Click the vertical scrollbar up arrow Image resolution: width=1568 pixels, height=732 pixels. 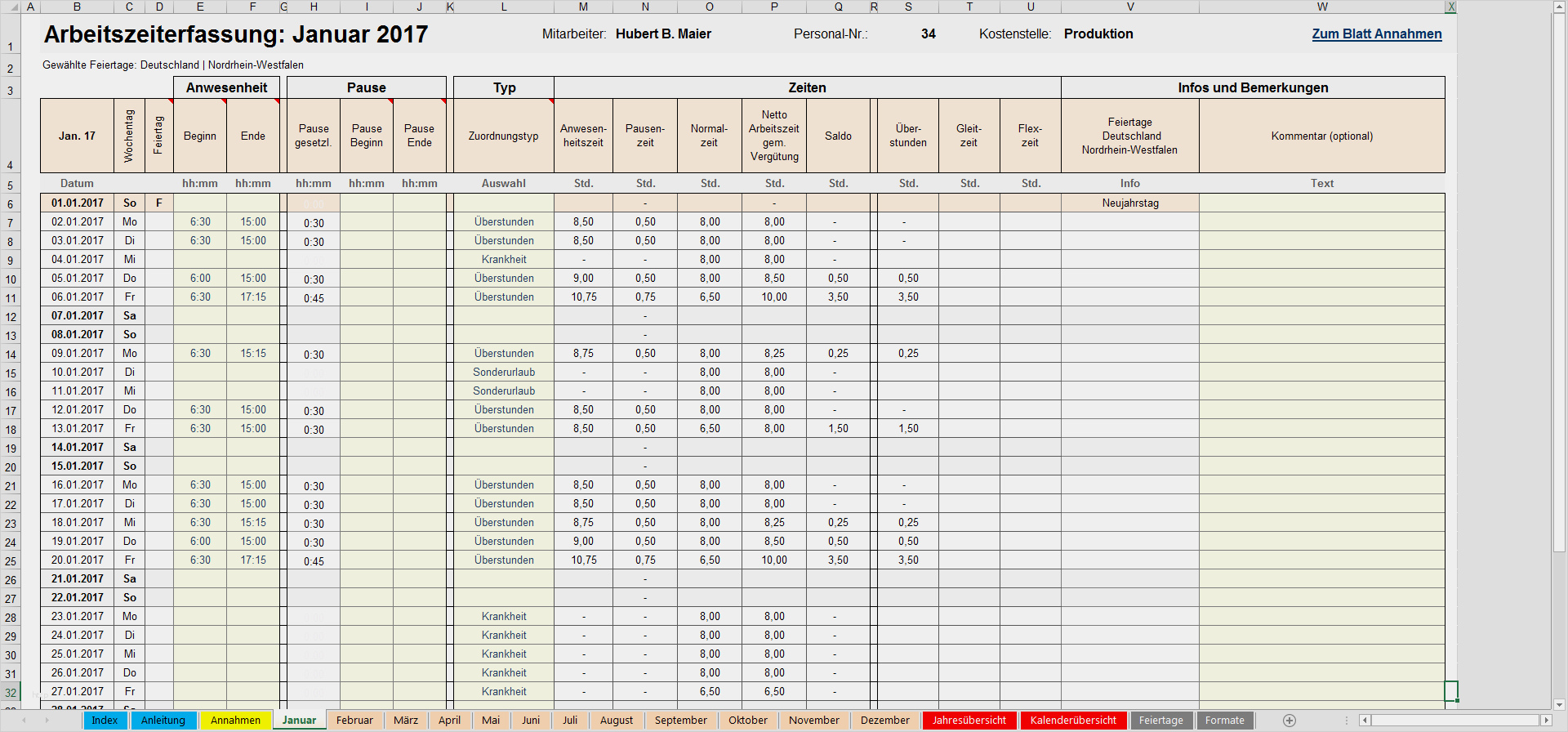point(1559,7)
